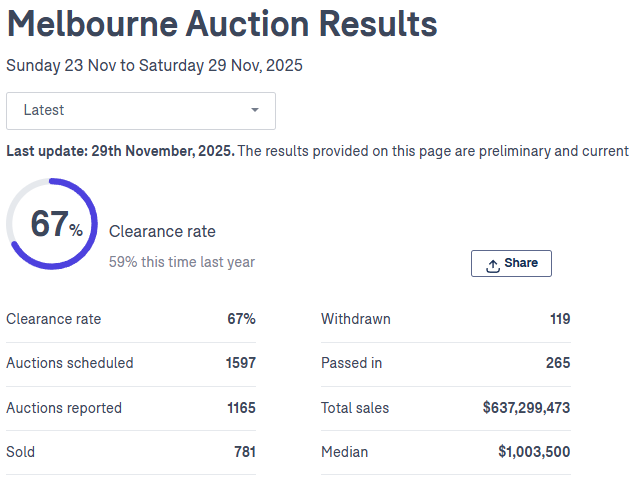Click the Median row label

(x=344, y=452)
